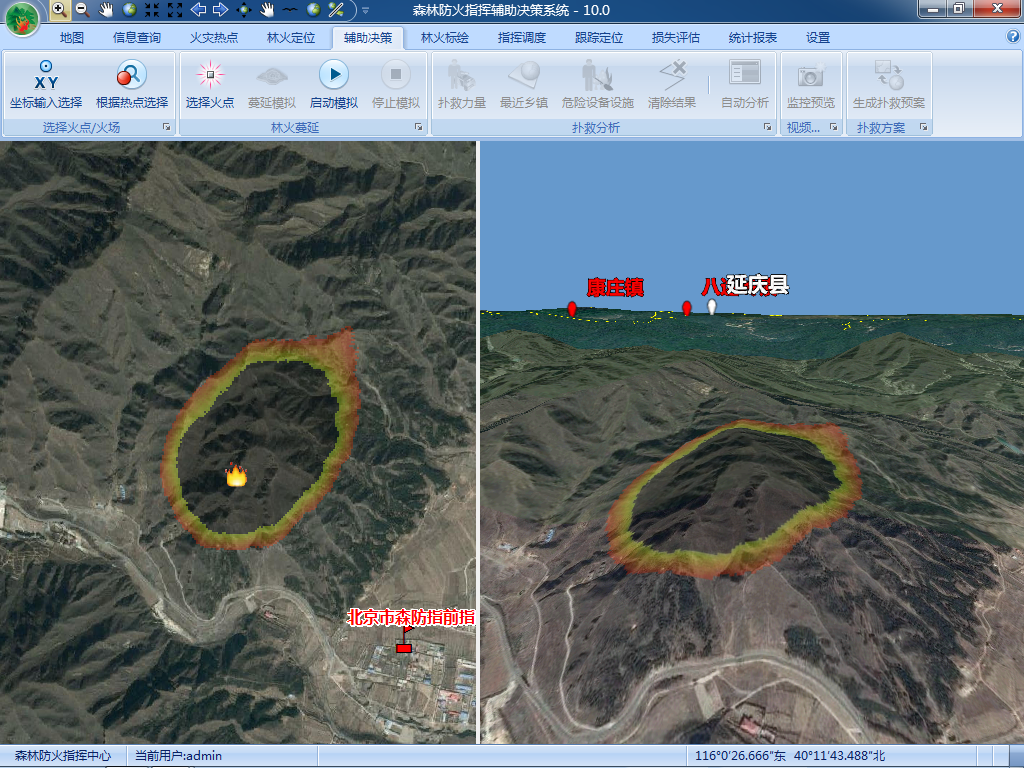The image size is (1024, 768).
Task: Switch to the 损失评估 tab
Action: (676, 38)
